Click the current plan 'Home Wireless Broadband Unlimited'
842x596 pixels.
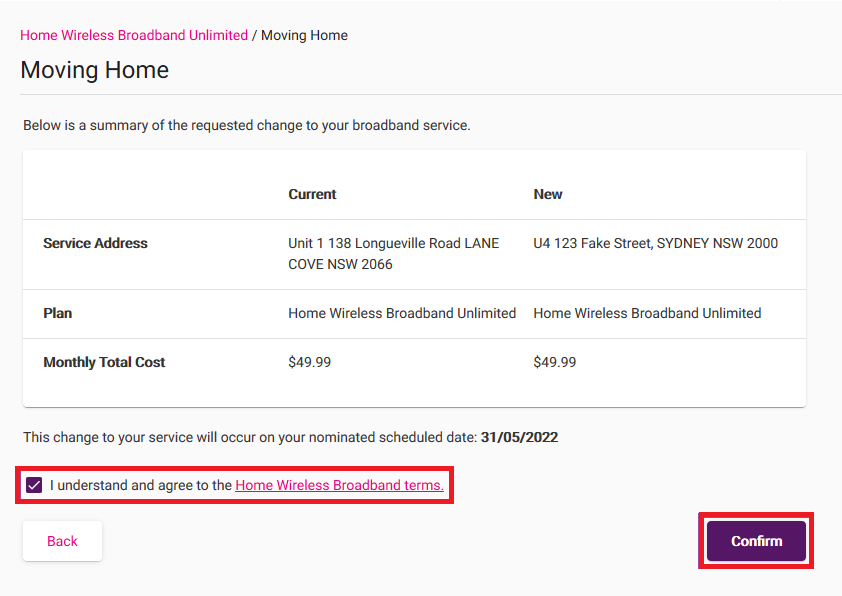(402, 313)
